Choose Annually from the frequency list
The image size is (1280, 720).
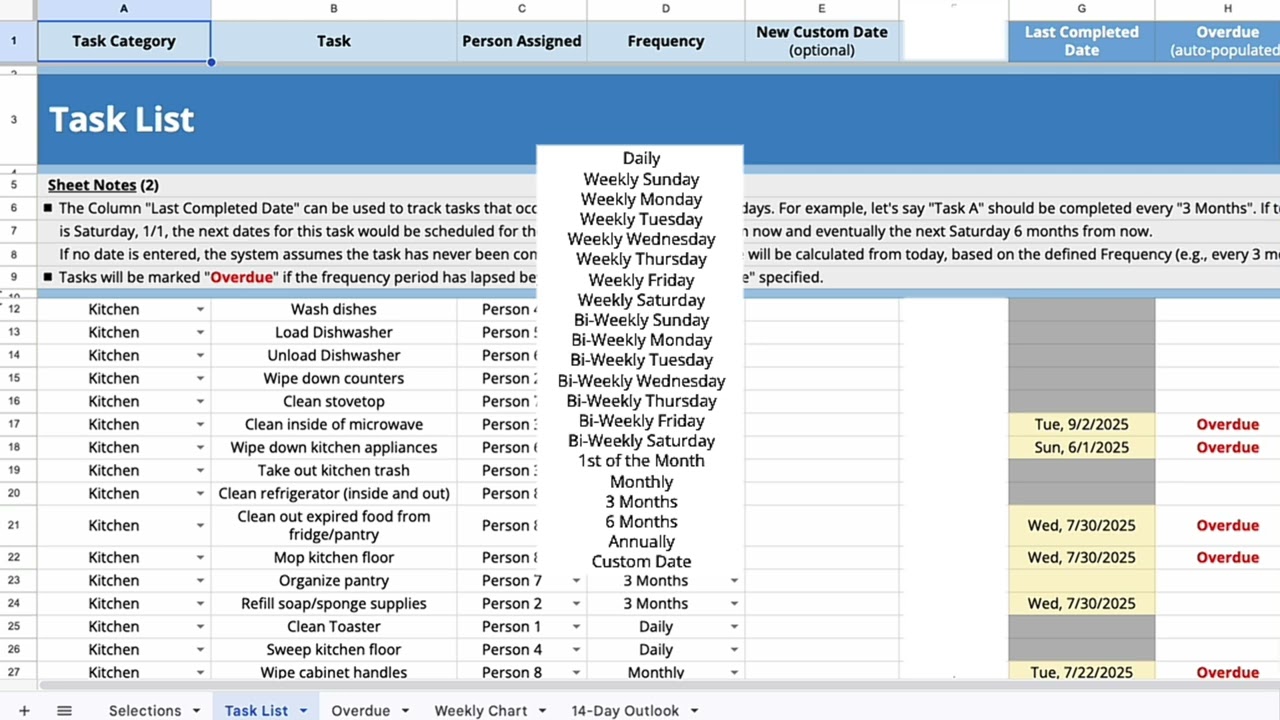coord(641,542)
